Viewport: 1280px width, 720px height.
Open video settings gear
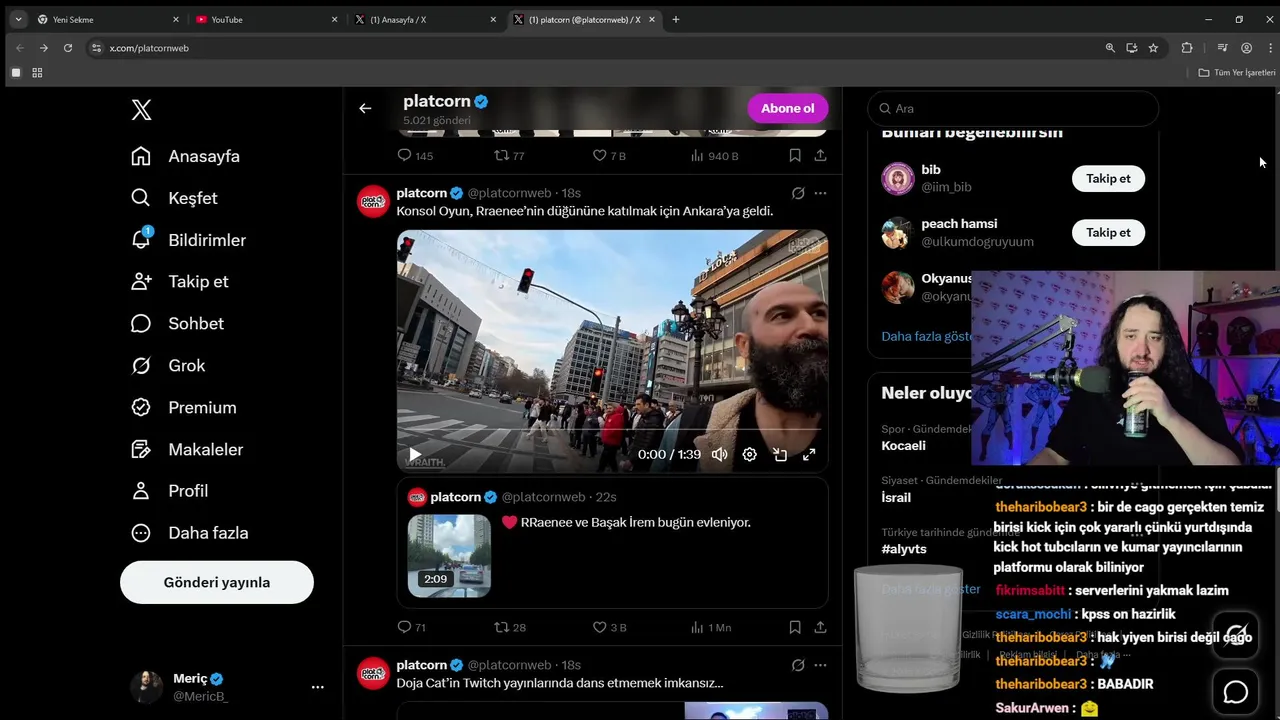point(749,454)
